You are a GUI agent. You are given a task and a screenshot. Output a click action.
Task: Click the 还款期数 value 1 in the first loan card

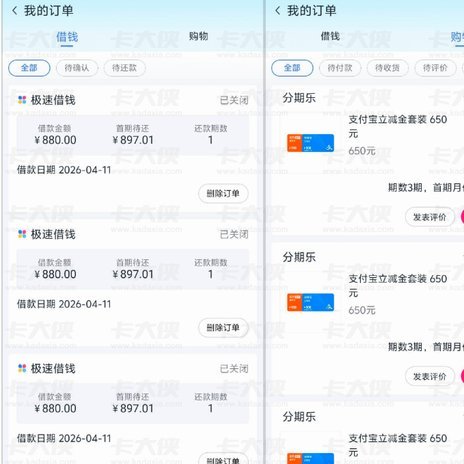(210, 140)
